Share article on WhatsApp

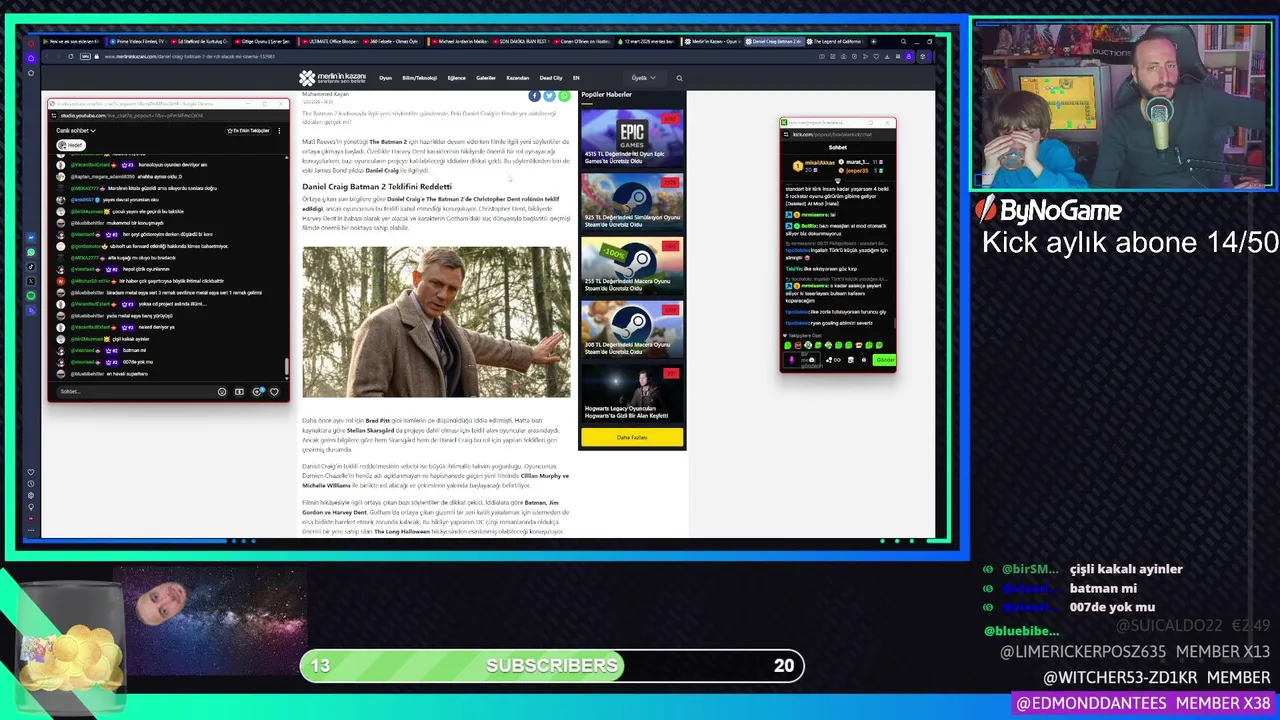coord(564,96)
